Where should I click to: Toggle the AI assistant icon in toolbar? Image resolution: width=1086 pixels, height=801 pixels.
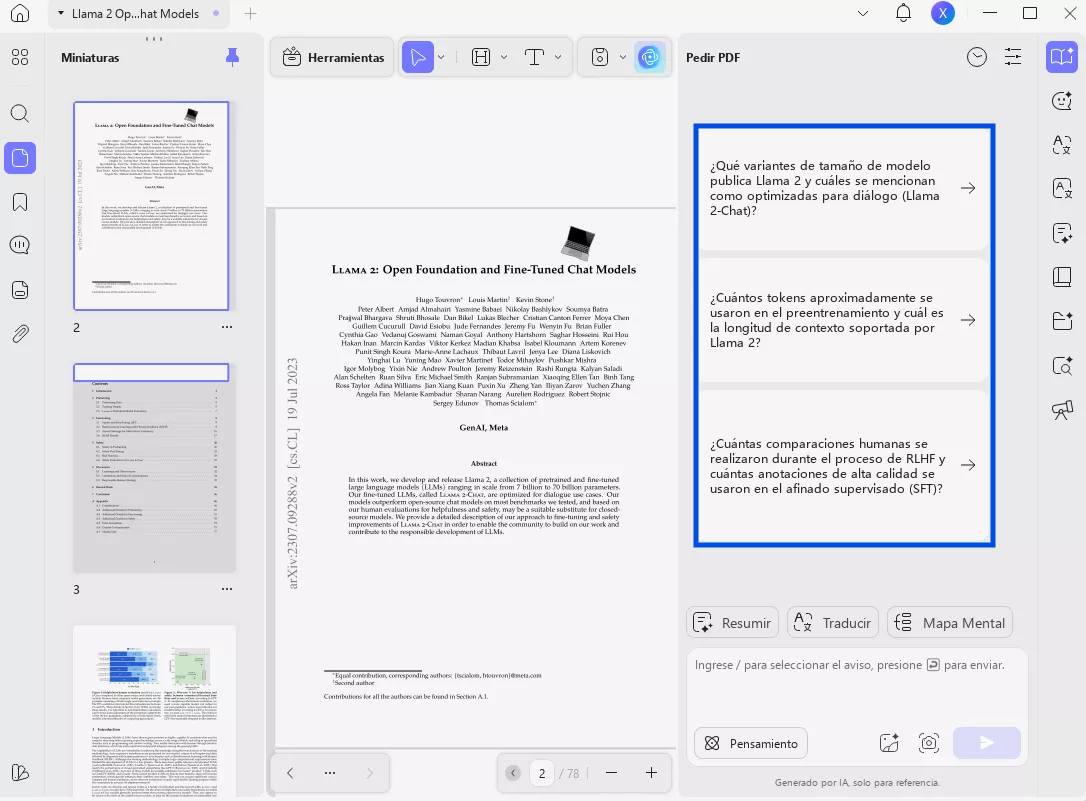click(650, 57)
